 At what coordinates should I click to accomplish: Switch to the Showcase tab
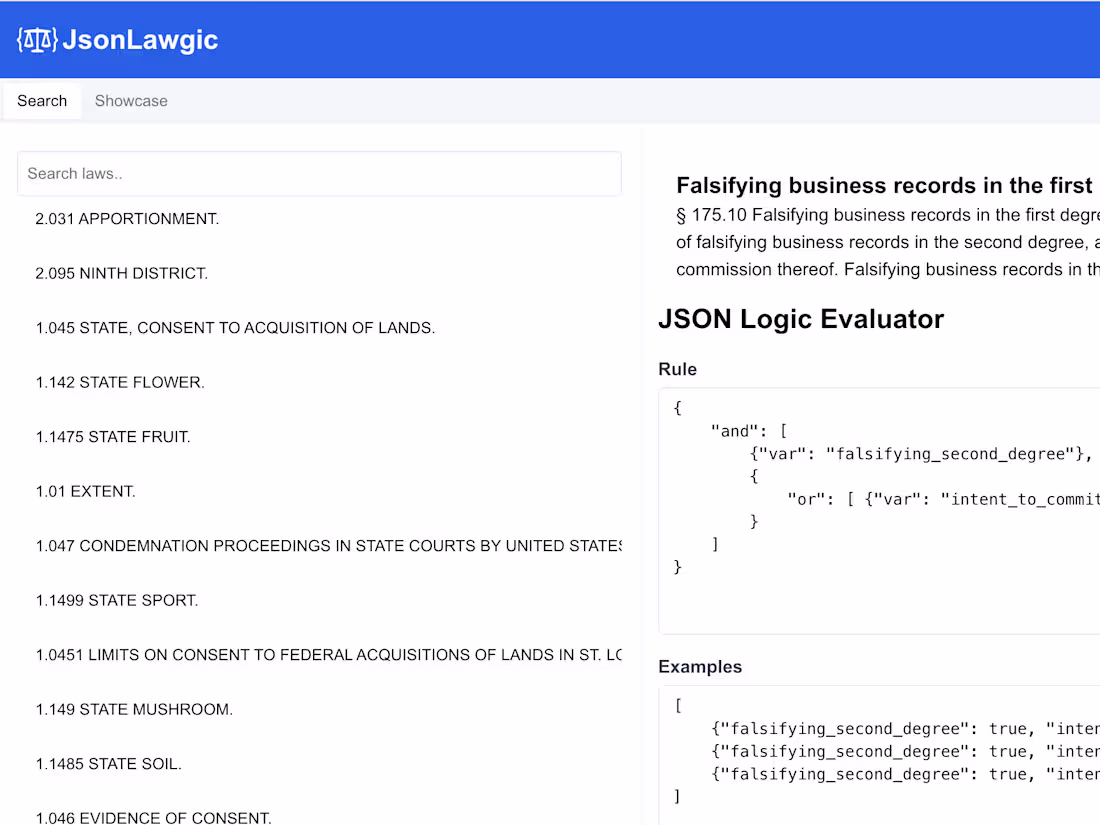pyautogui.click(x=131, y=101)
